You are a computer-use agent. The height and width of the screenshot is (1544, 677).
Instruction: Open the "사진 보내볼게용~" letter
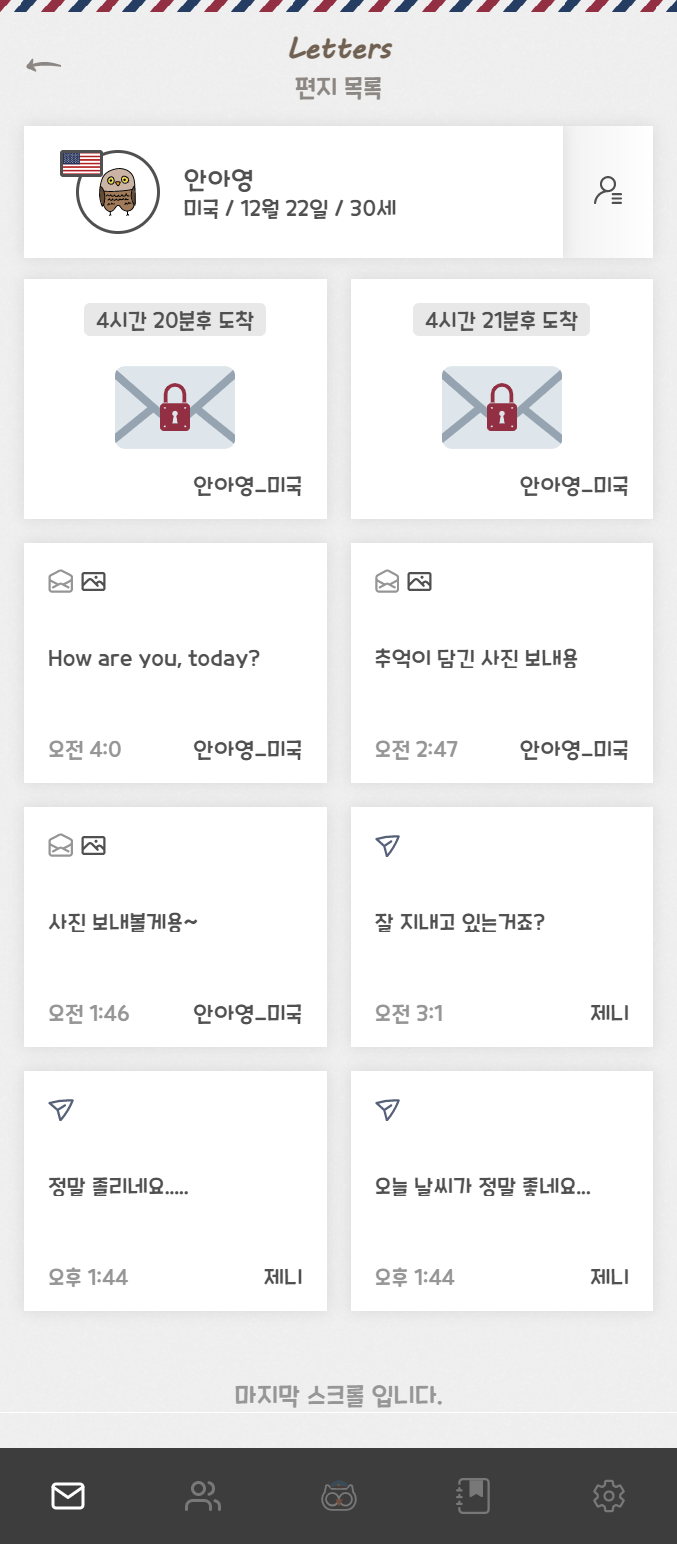coord(175,926)
